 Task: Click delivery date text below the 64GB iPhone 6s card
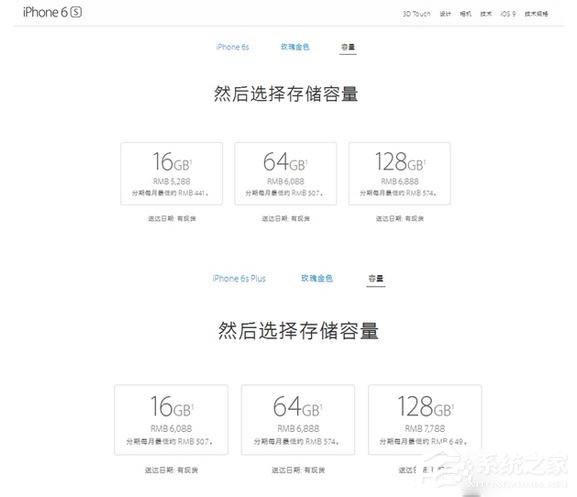click(286, 219)
